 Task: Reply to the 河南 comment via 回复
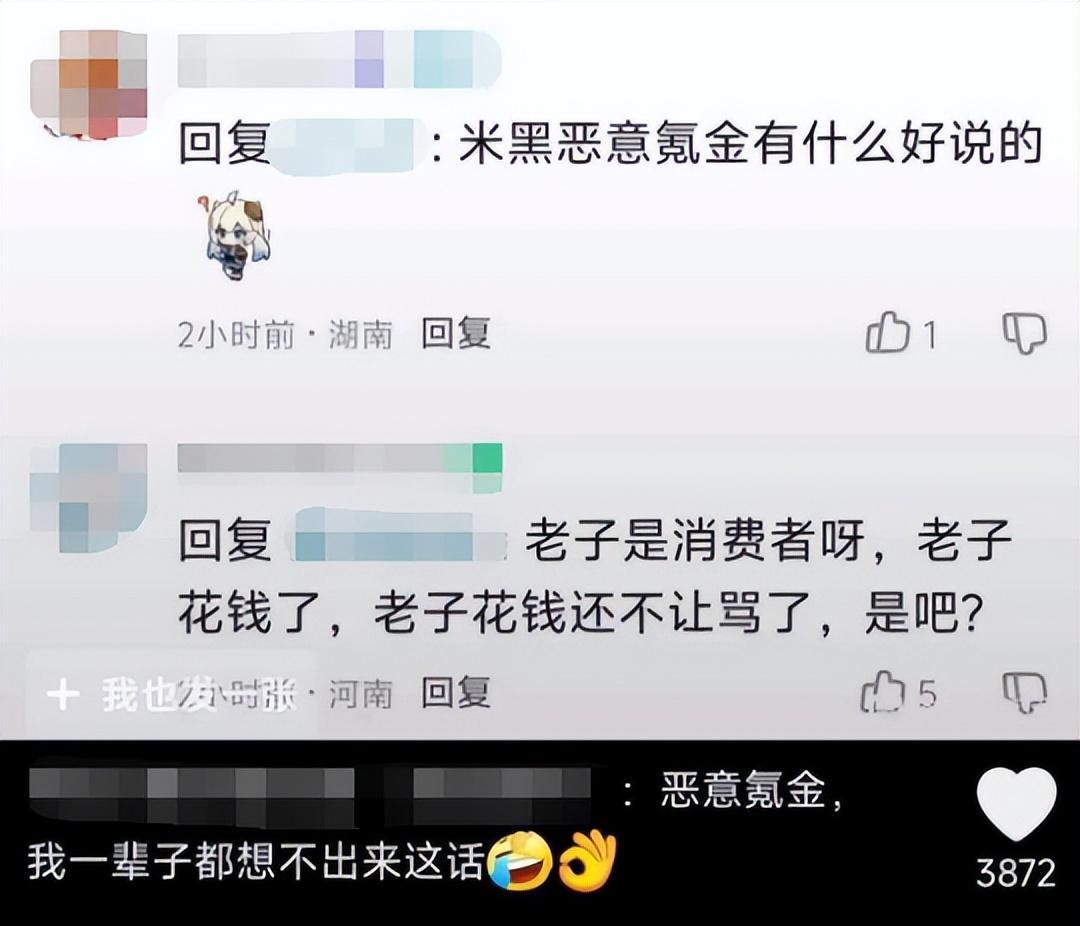coord(455,692)
